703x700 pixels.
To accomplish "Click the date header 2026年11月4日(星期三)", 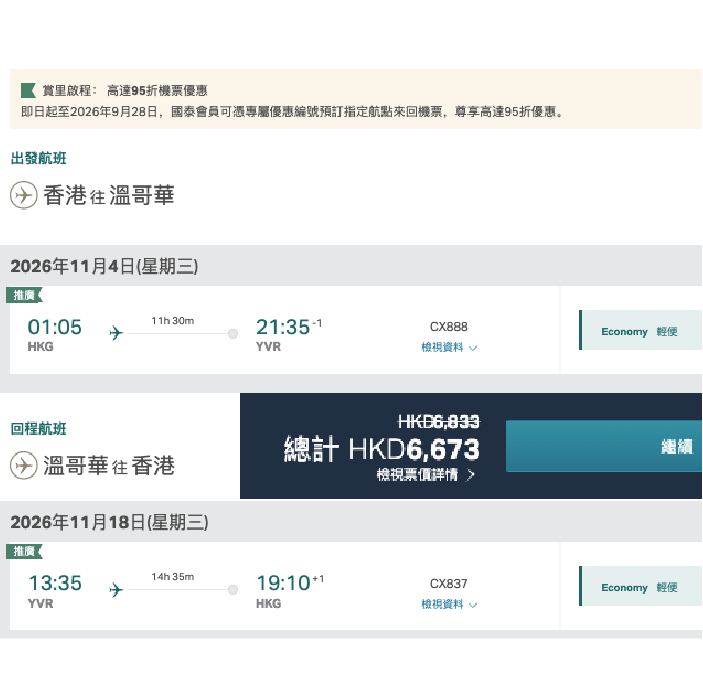I will [x=104, y=266].
